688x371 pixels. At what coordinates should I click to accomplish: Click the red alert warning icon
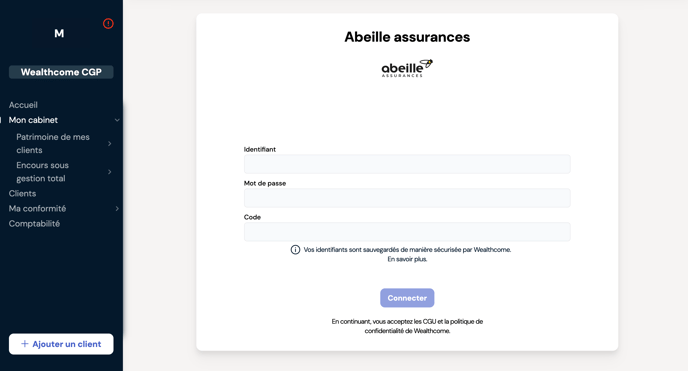108,24
